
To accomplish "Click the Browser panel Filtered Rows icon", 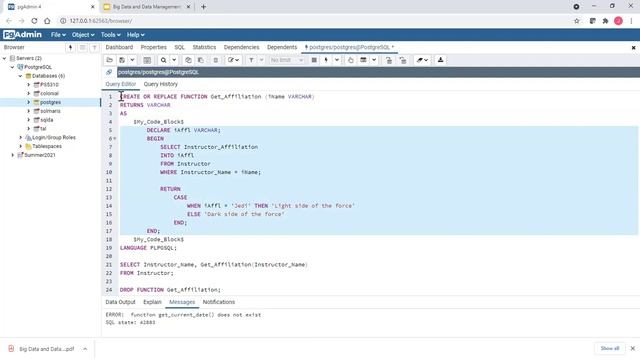I will (94, 47).
